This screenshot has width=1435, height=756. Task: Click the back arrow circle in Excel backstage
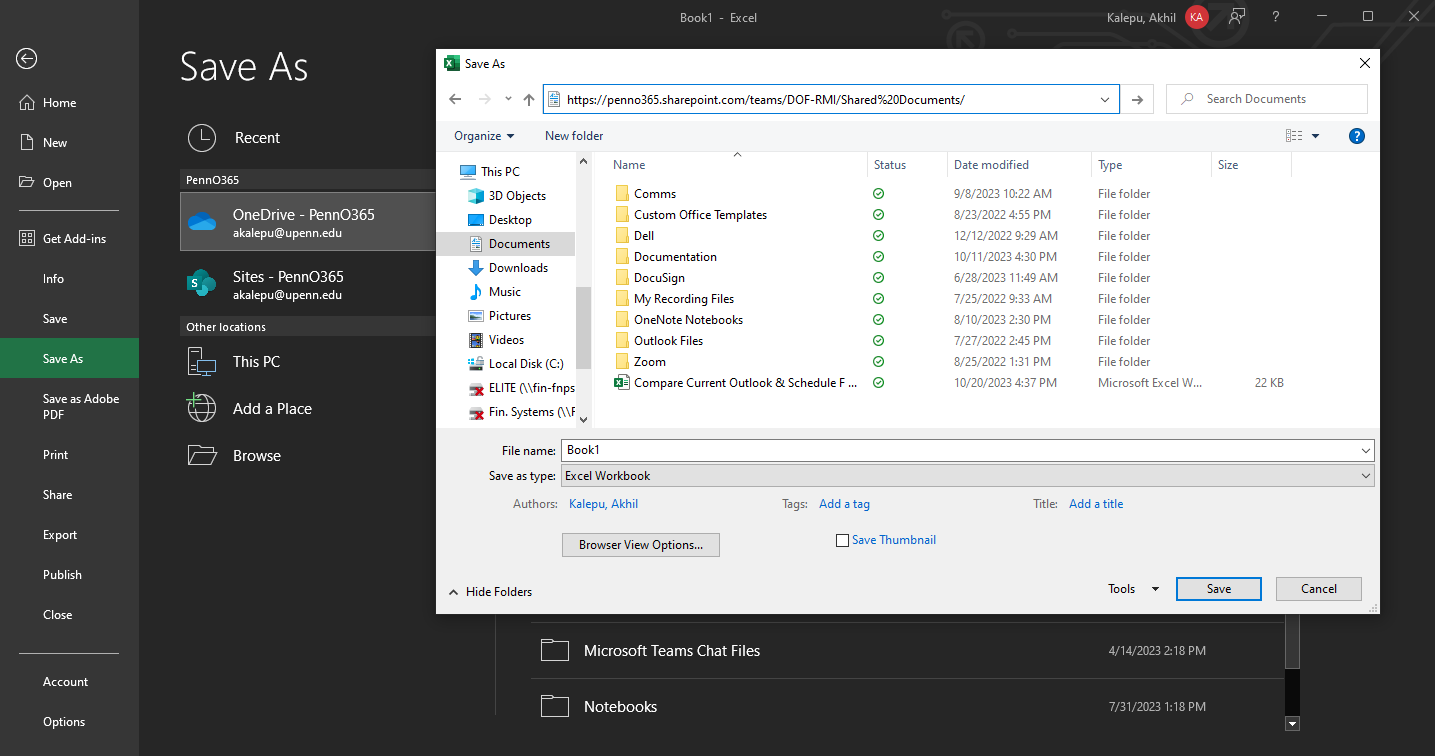[x=27, y=59]
